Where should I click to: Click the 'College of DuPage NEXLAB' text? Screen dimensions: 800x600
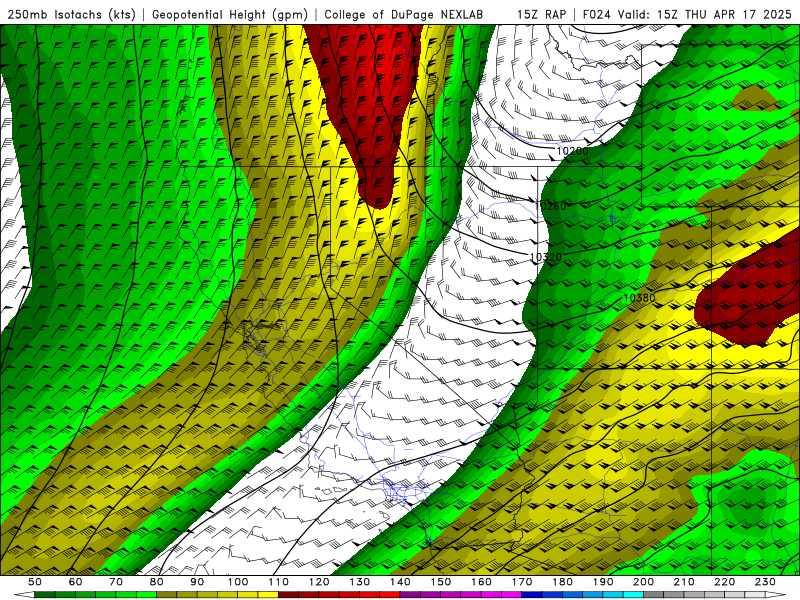pyautogui.click(x=404, y=14)
